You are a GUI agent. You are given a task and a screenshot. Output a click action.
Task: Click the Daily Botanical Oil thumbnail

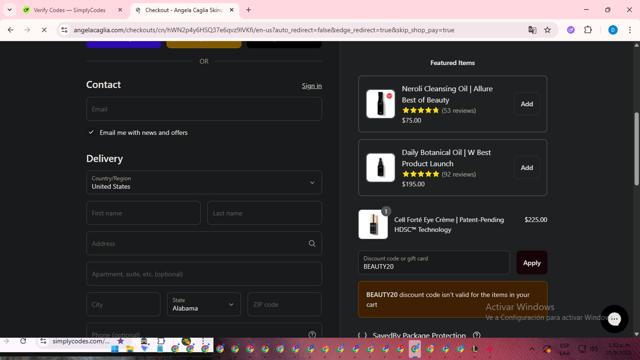380,167
